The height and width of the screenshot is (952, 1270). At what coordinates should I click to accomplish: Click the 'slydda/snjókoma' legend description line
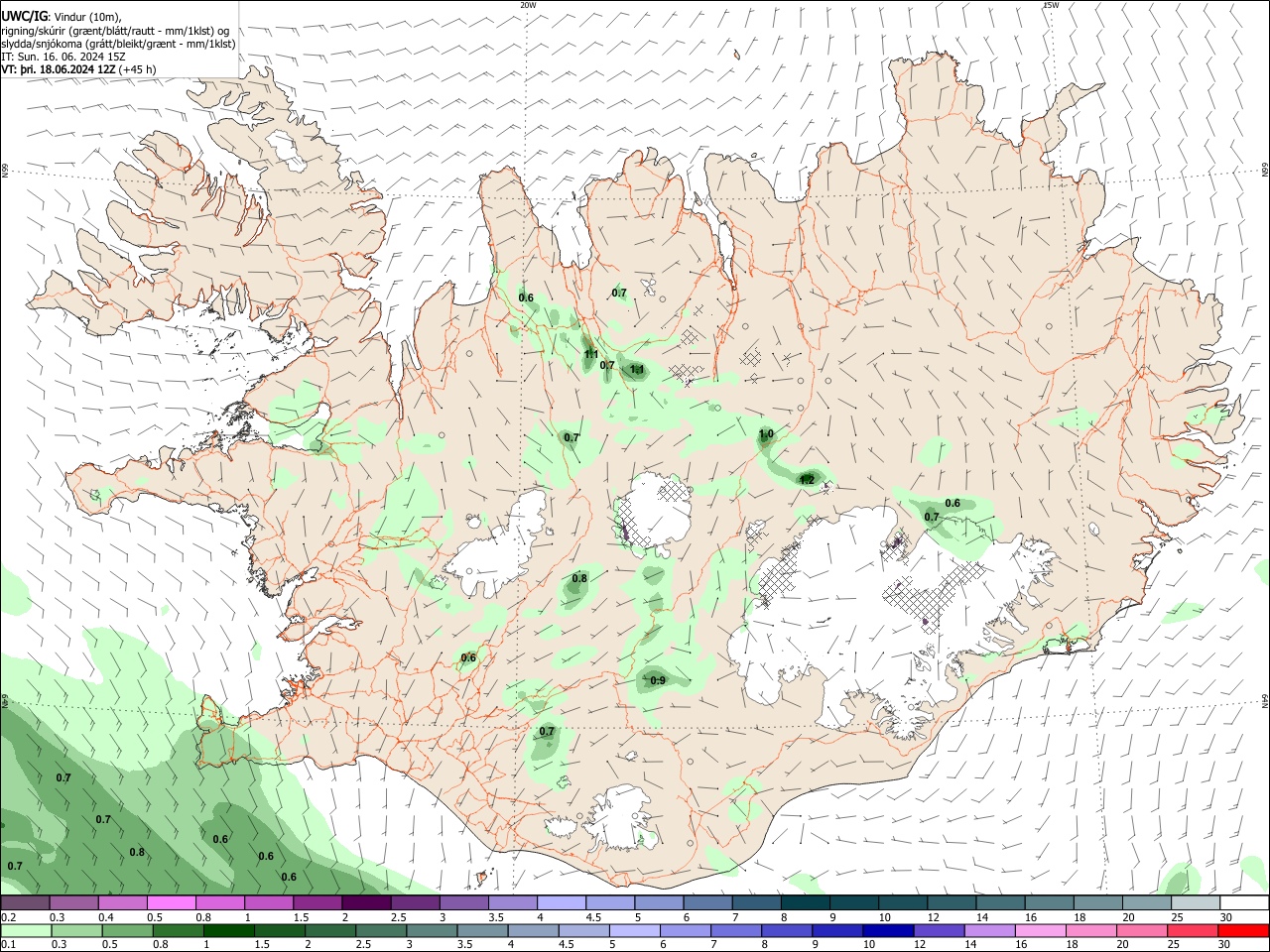[118, 44]
